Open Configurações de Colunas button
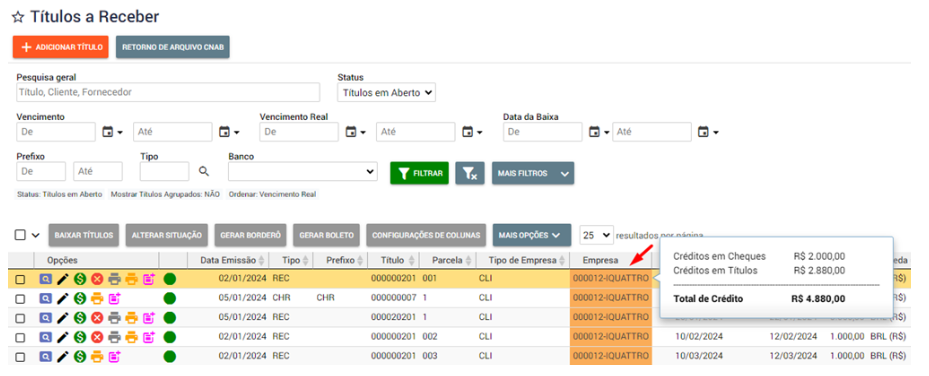 (x=426, y=235)
